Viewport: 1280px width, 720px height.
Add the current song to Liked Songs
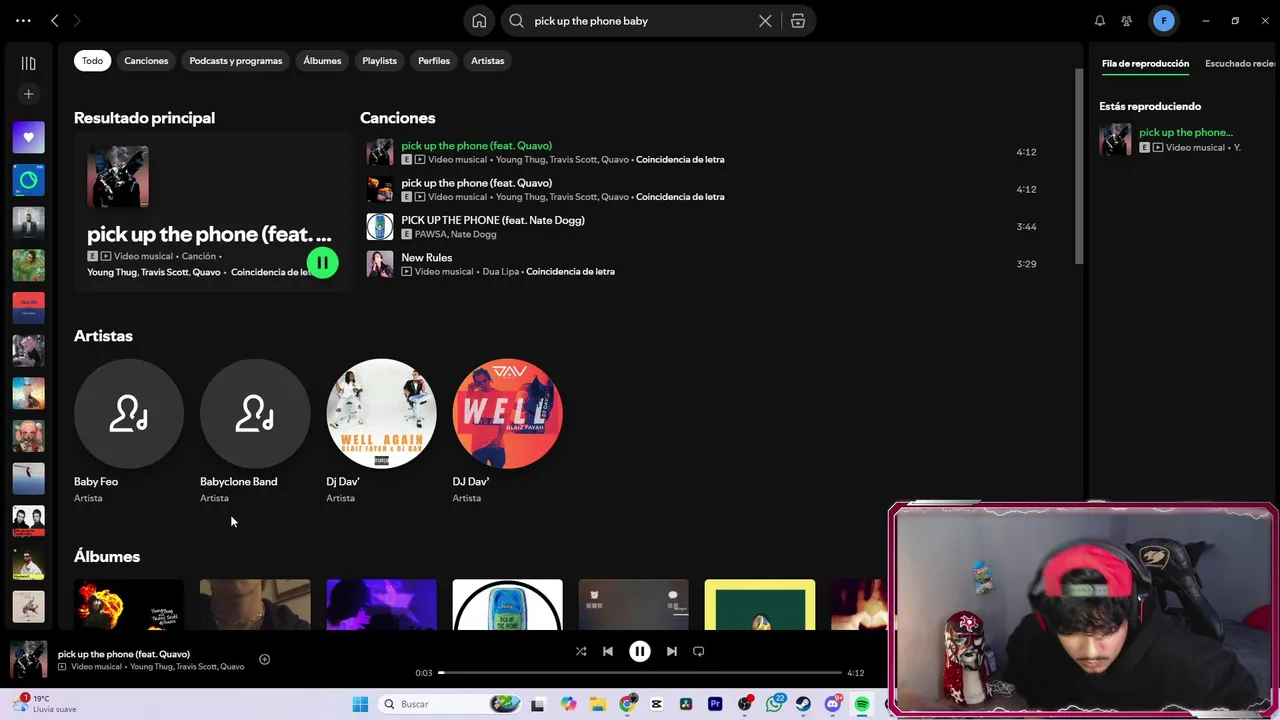click(x=264, y=659)
